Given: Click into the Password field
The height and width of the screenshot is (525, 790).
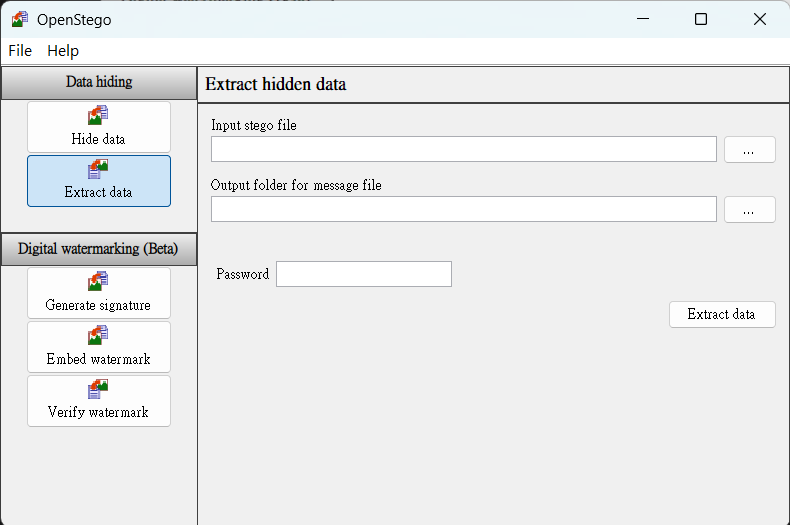Looking at the screenshot, I should tap(364, 274).
